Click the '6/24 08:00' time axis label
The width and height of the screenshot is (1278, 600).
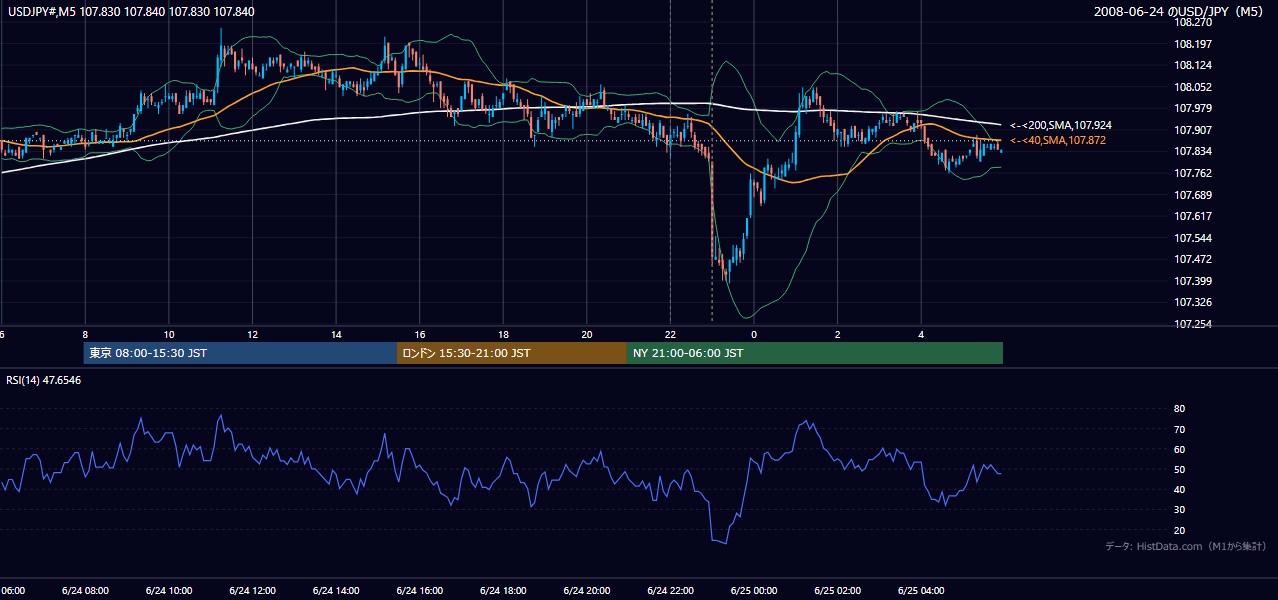[85, 591]
